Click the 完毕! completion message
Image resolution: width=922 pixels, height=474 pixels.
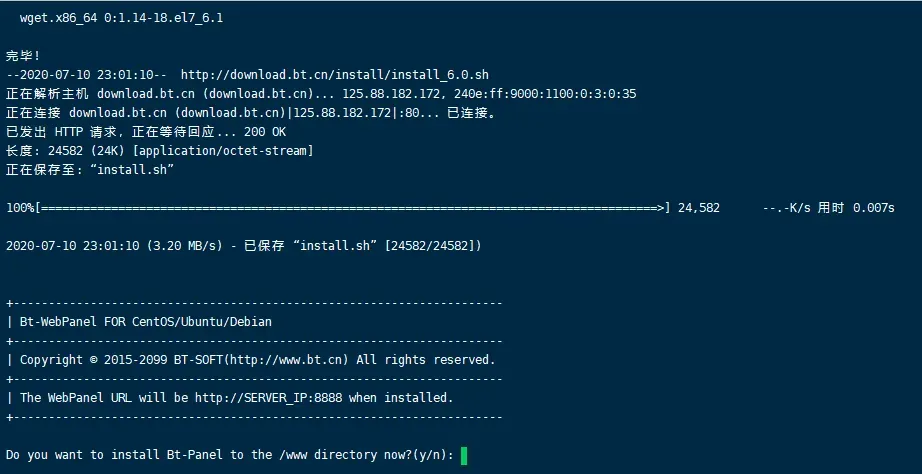coord(24,56)
